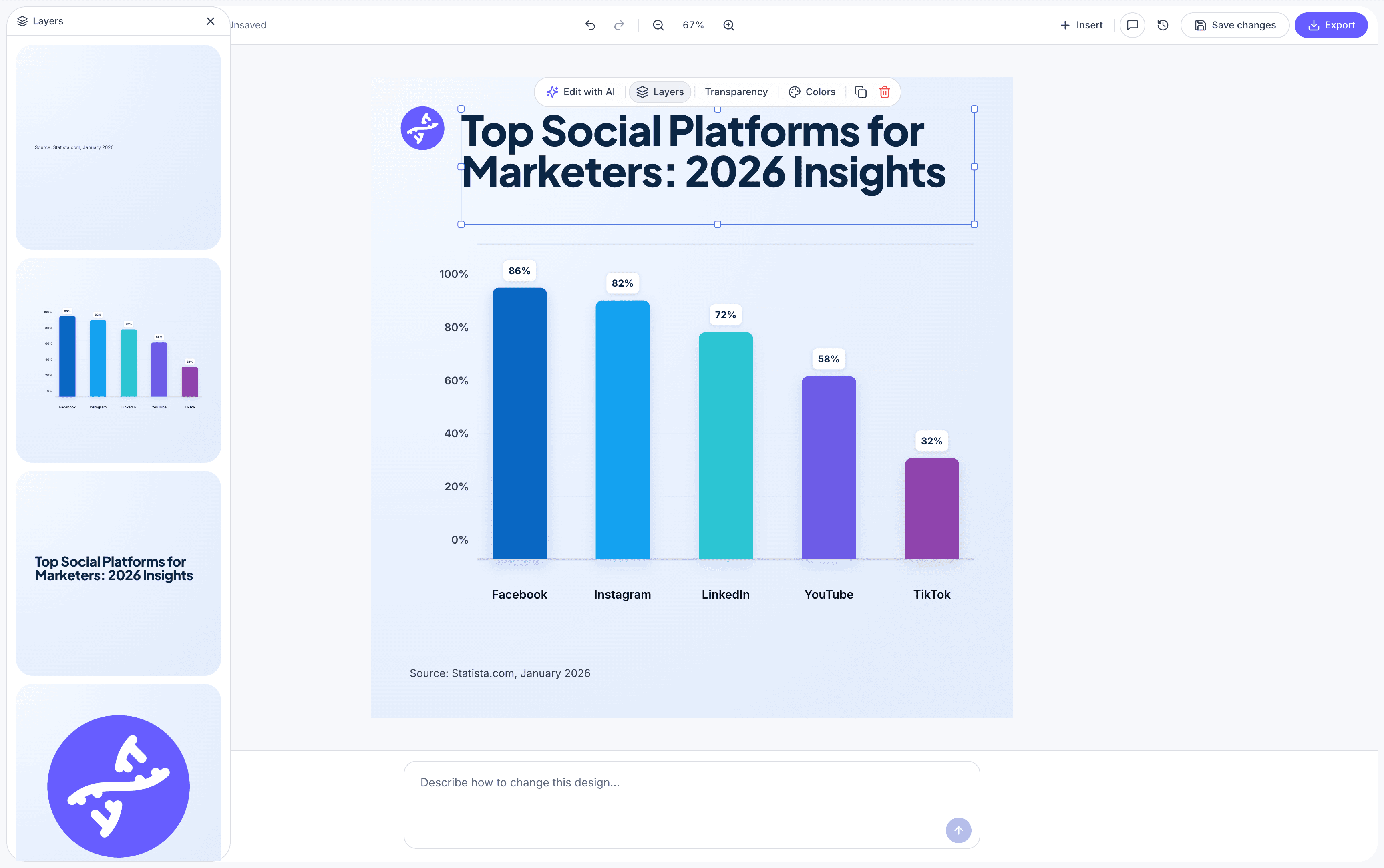Click the Source: Statista.com caption
The height and width of the screenshot is (868, 1384).
click(x=500, y=673)
